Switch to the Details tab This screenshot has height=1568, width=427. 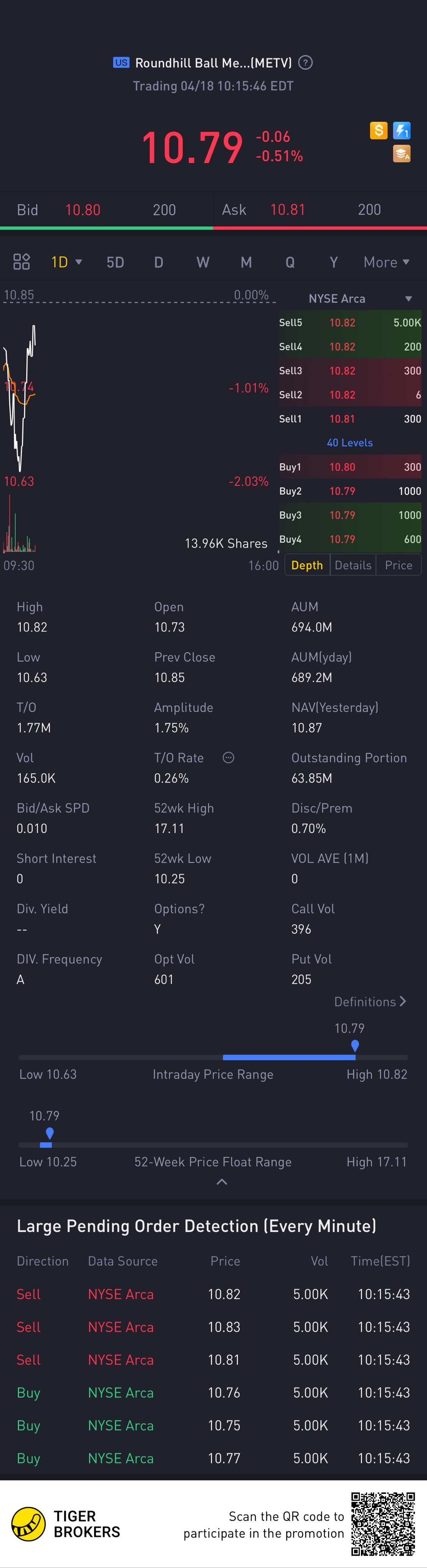coord(353,565)
